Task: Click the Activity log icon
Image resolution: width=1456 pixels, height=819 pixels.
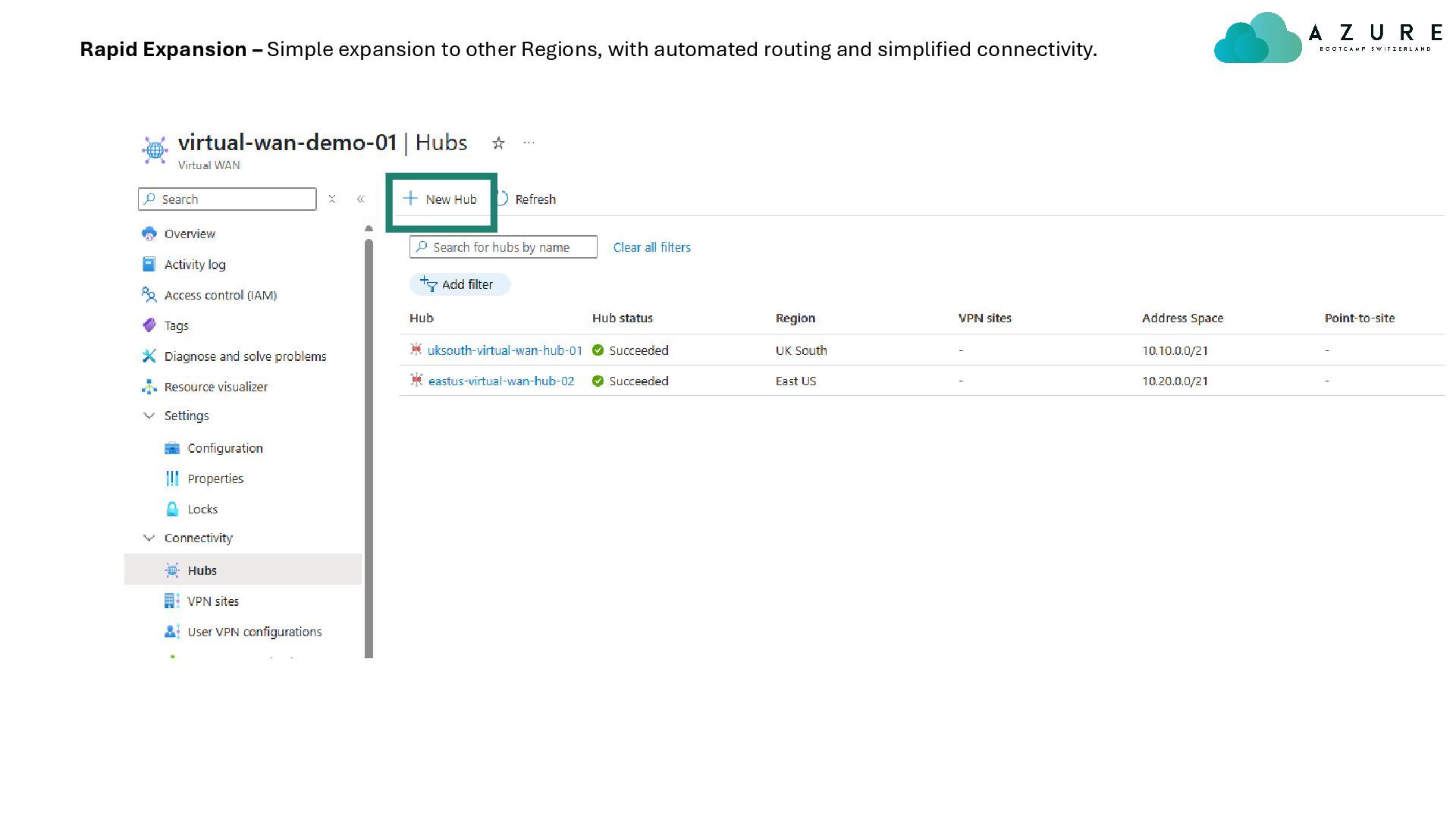Action: 149,264
